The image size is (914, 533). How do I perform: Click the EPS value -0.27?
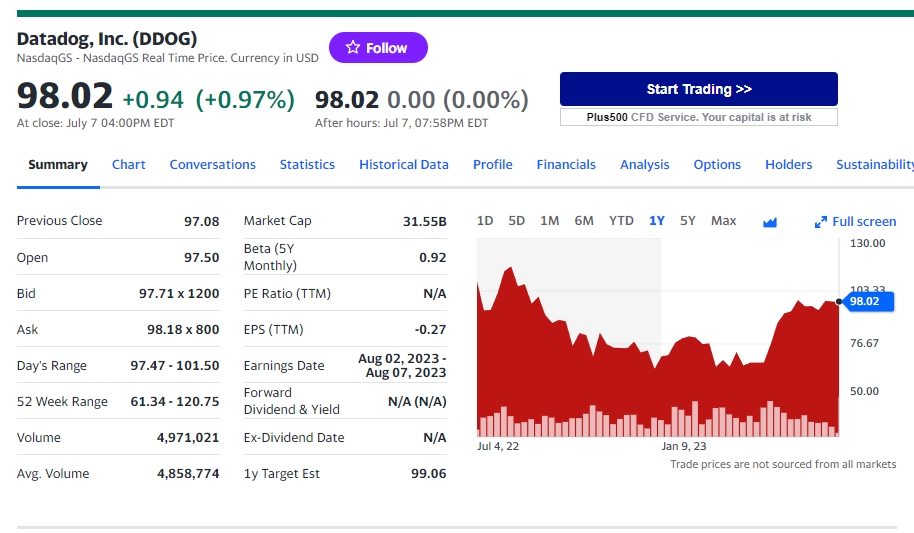pos(430,329)
